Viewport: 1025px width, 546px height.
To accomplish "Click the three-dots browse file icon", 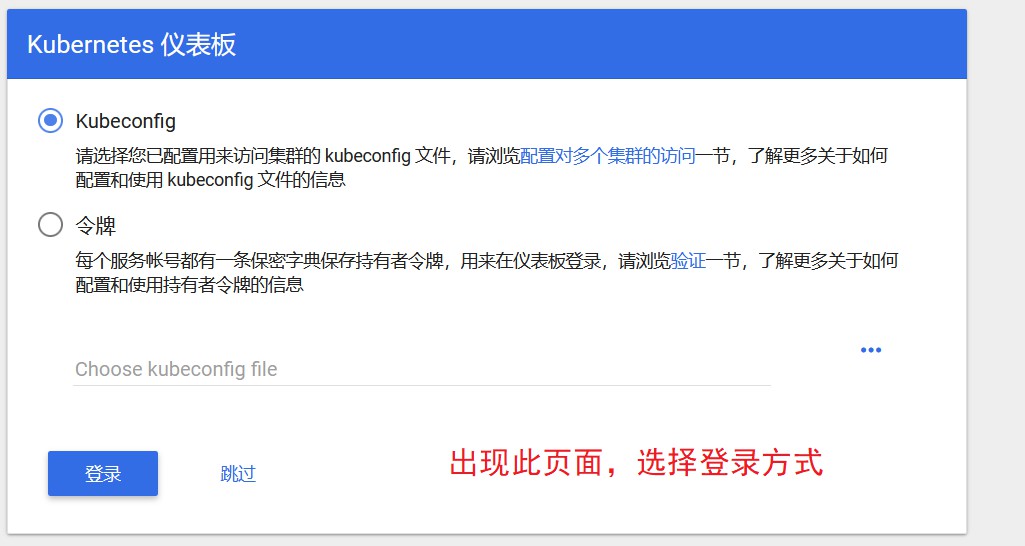I will (871, 350).
